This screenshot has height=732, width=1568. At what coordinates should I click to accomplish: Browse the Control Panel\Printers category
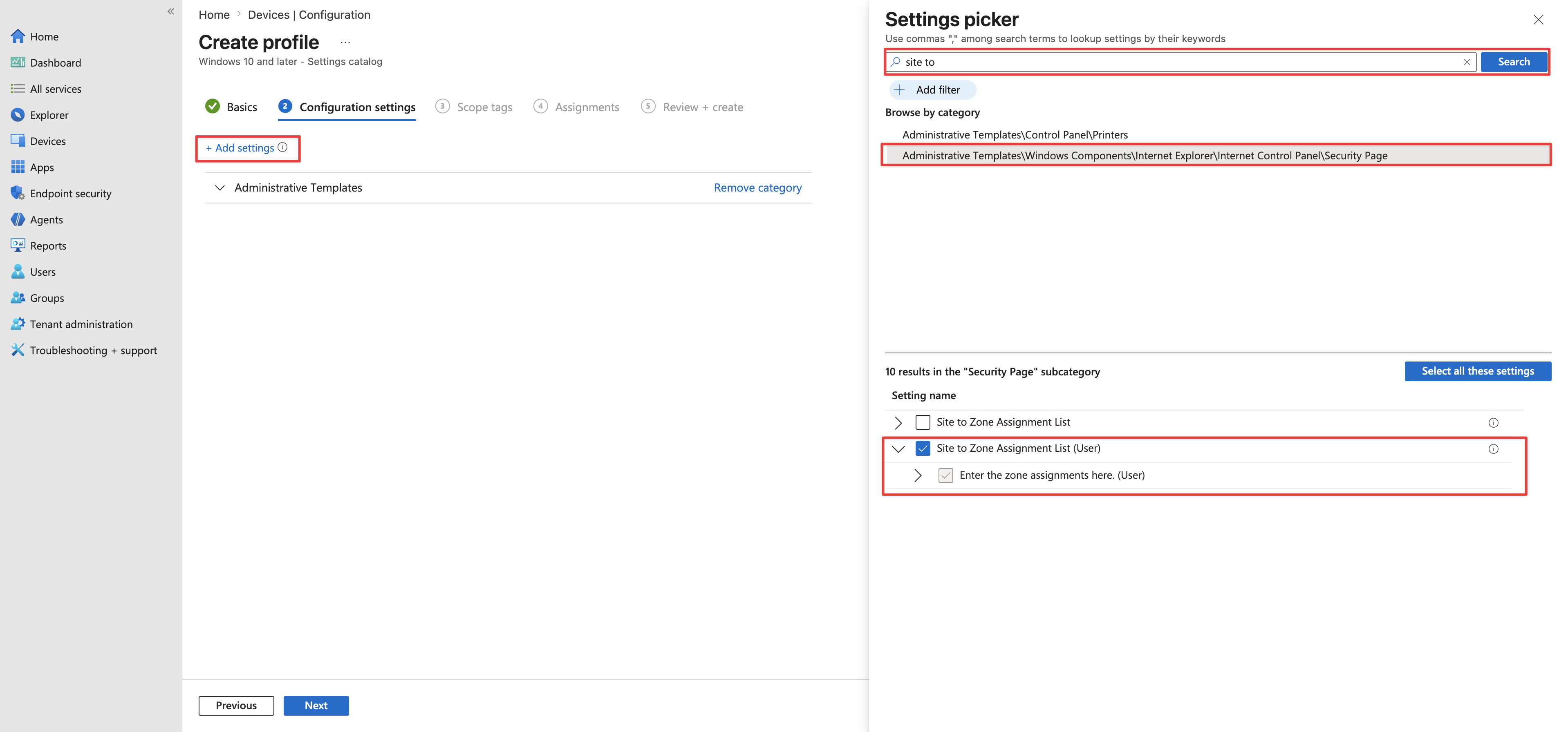tap(1015, 134)
